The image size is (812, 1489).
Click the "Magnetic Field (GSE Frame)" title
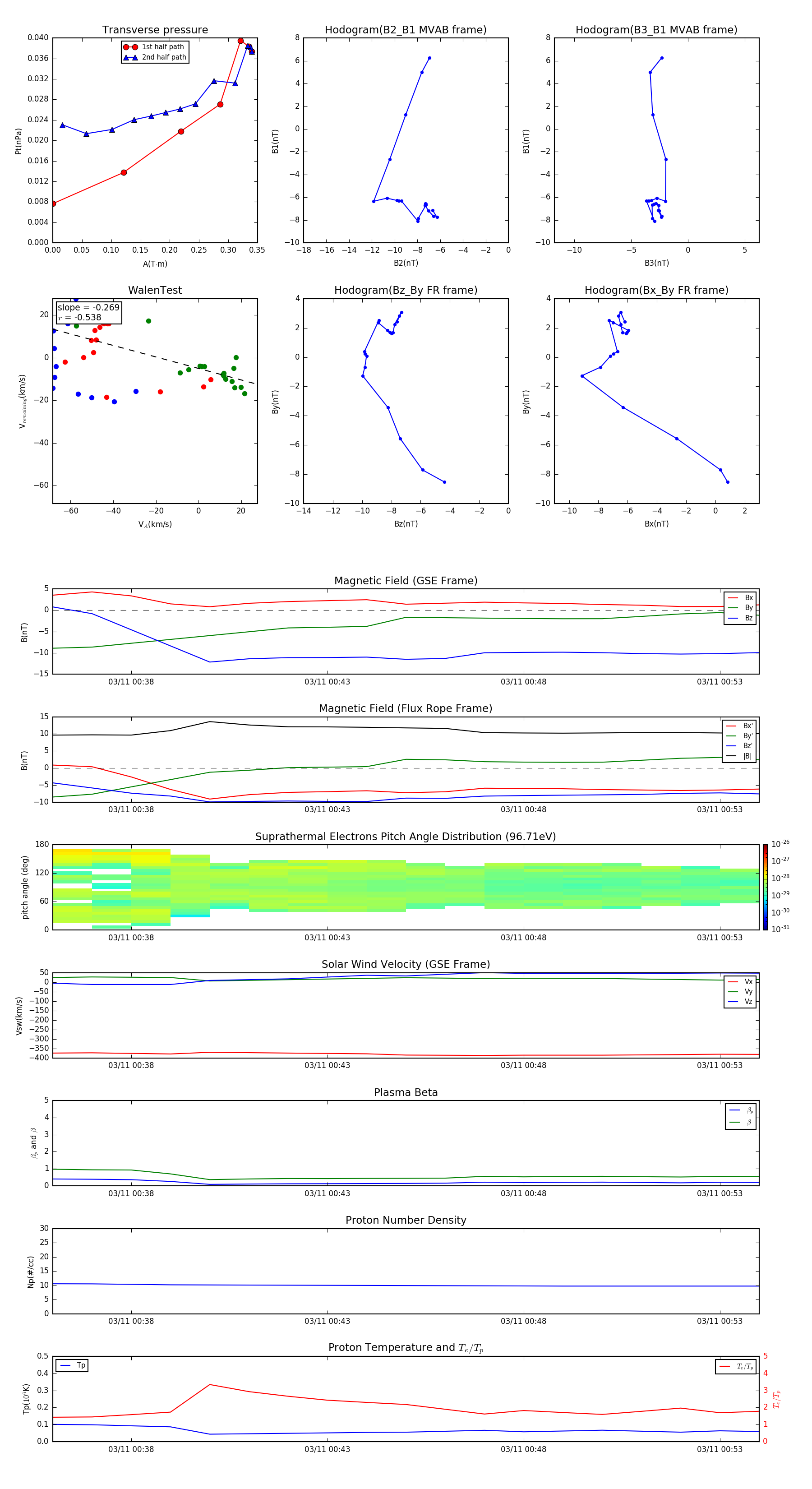[406, 581]
